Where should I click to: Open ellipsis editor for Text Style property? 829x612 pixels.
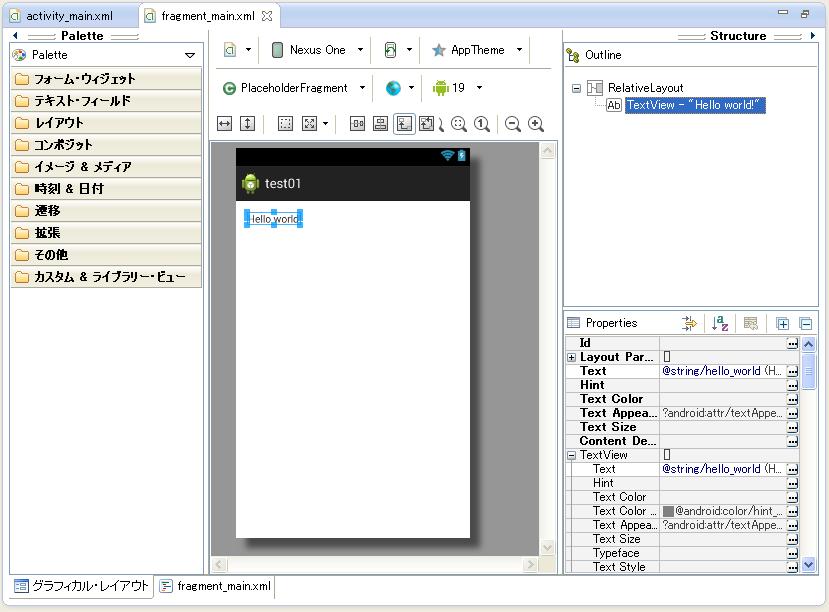pyautogui.click(x=792, y=567)
